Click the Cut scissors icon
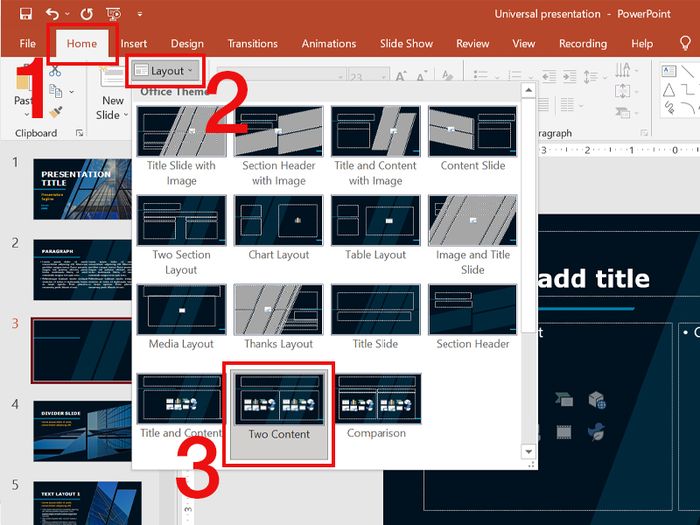 (x=55, y=71)
